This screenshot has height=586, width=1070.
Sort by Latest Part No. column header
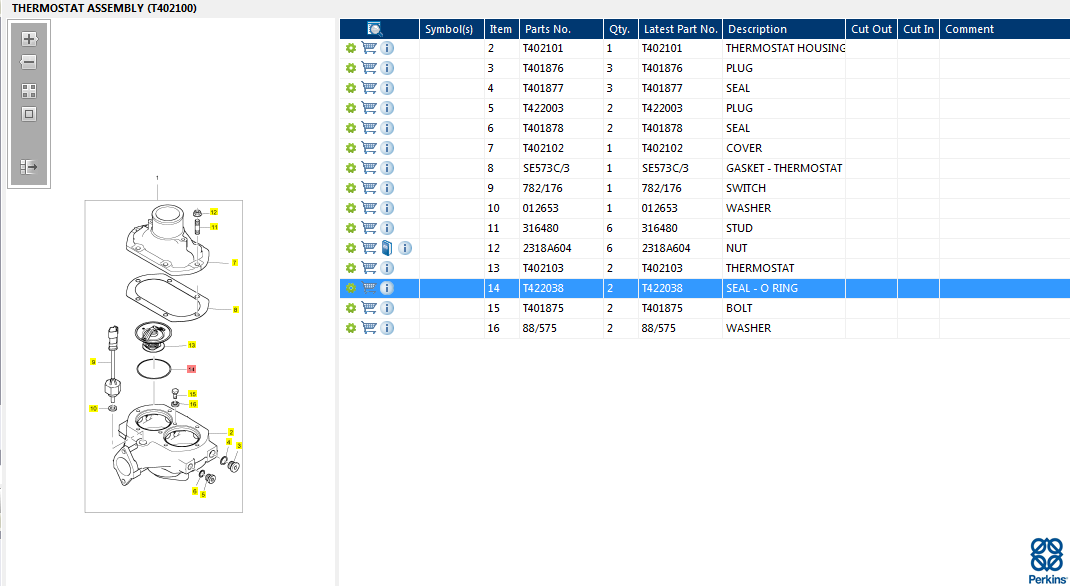coord(680,29)
